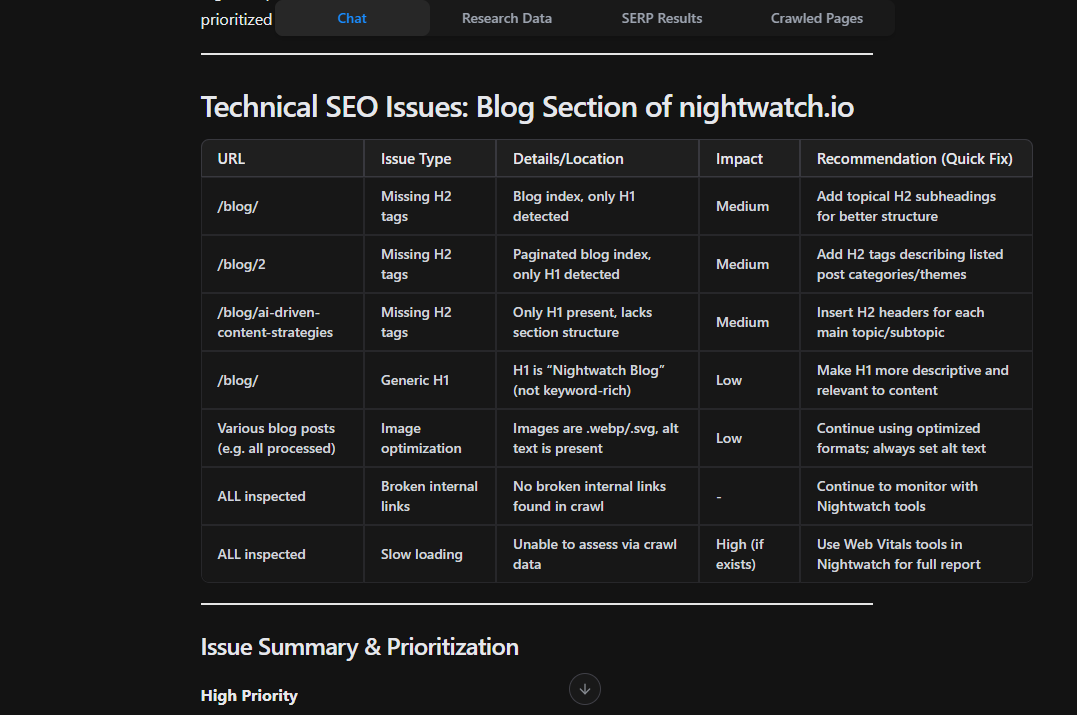The height and width of the screenshot is (715, 1077).
Task: Click the prioritized text on the left
Action: [236, 18]
